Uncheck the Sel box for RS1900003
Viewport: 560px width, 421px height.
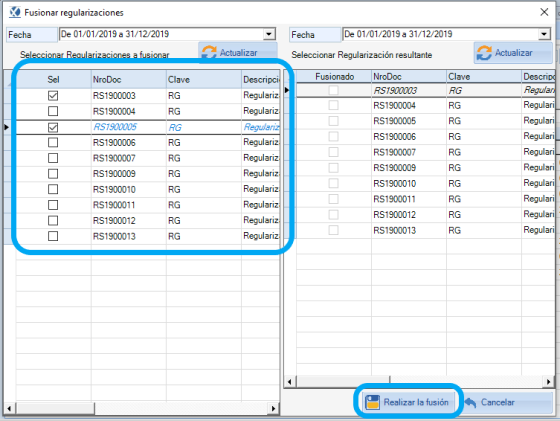click(53, 96)
